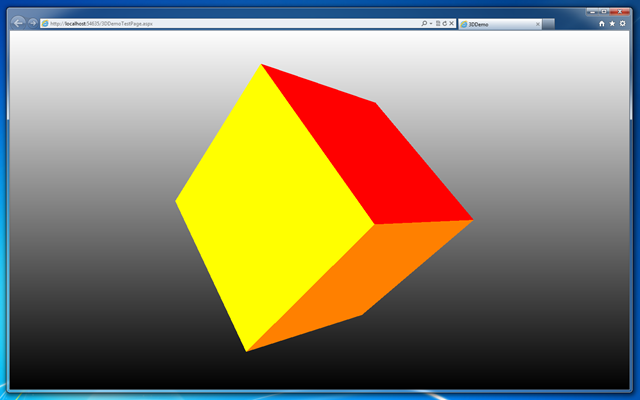This screenshot has width=640, height=400.
Task: Go to the home page with the Home icon
Action: (602, 24)
